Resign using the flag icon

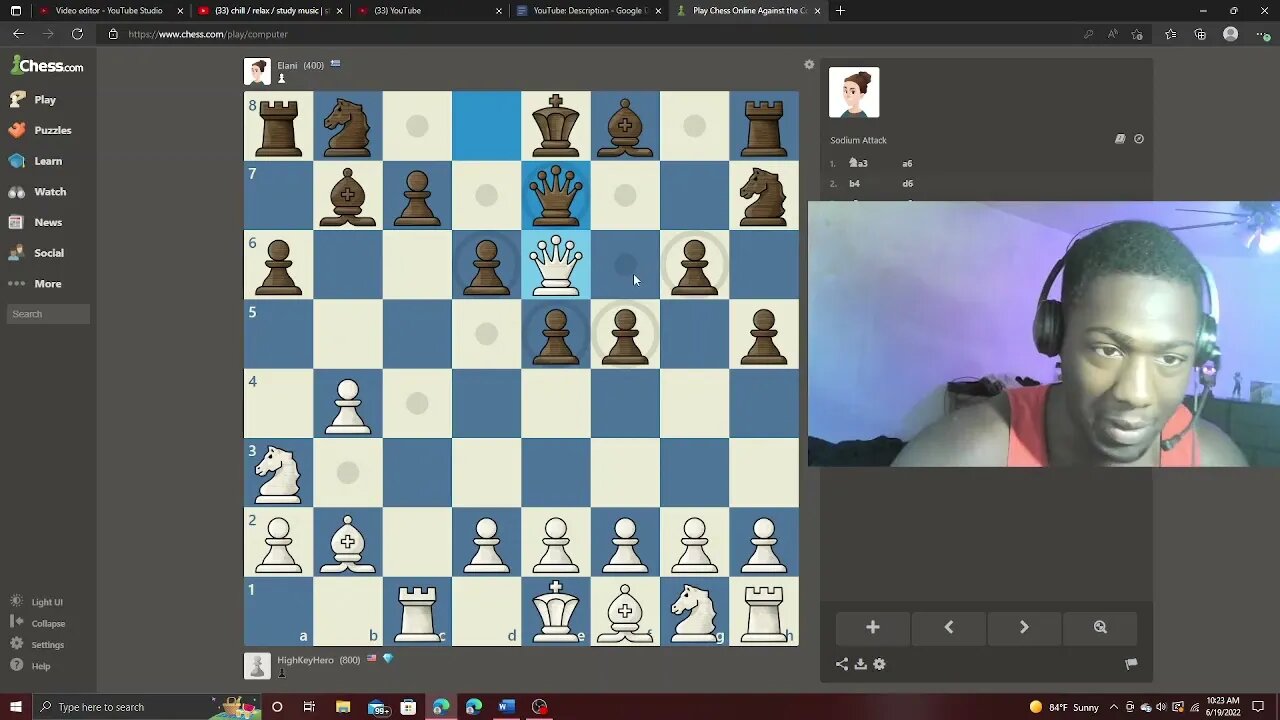click(x=1131, y=663)
